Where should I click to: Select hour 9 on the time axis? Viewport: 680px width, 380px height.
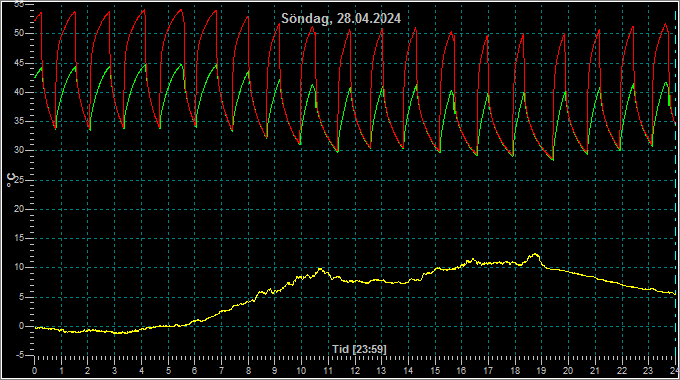275,371
